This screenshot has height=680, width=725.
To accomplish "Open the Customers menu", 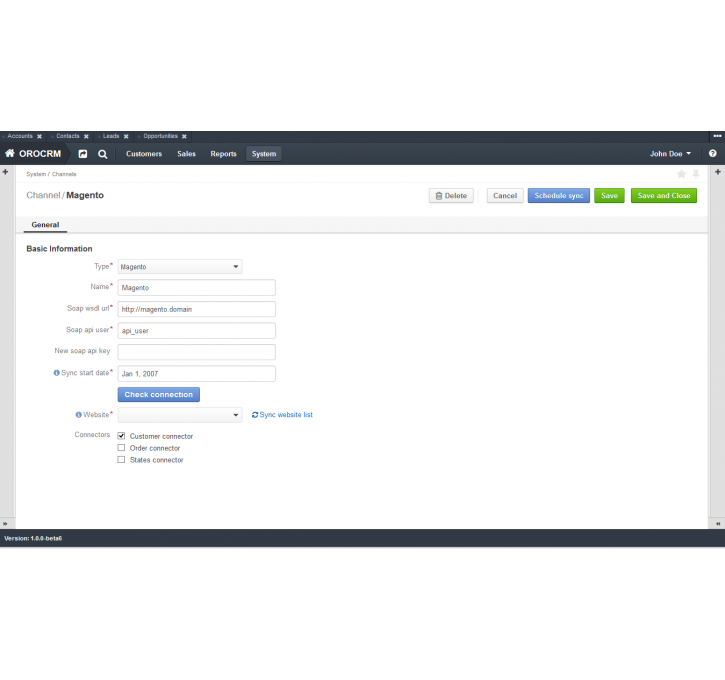I will [x=144, y=154].
